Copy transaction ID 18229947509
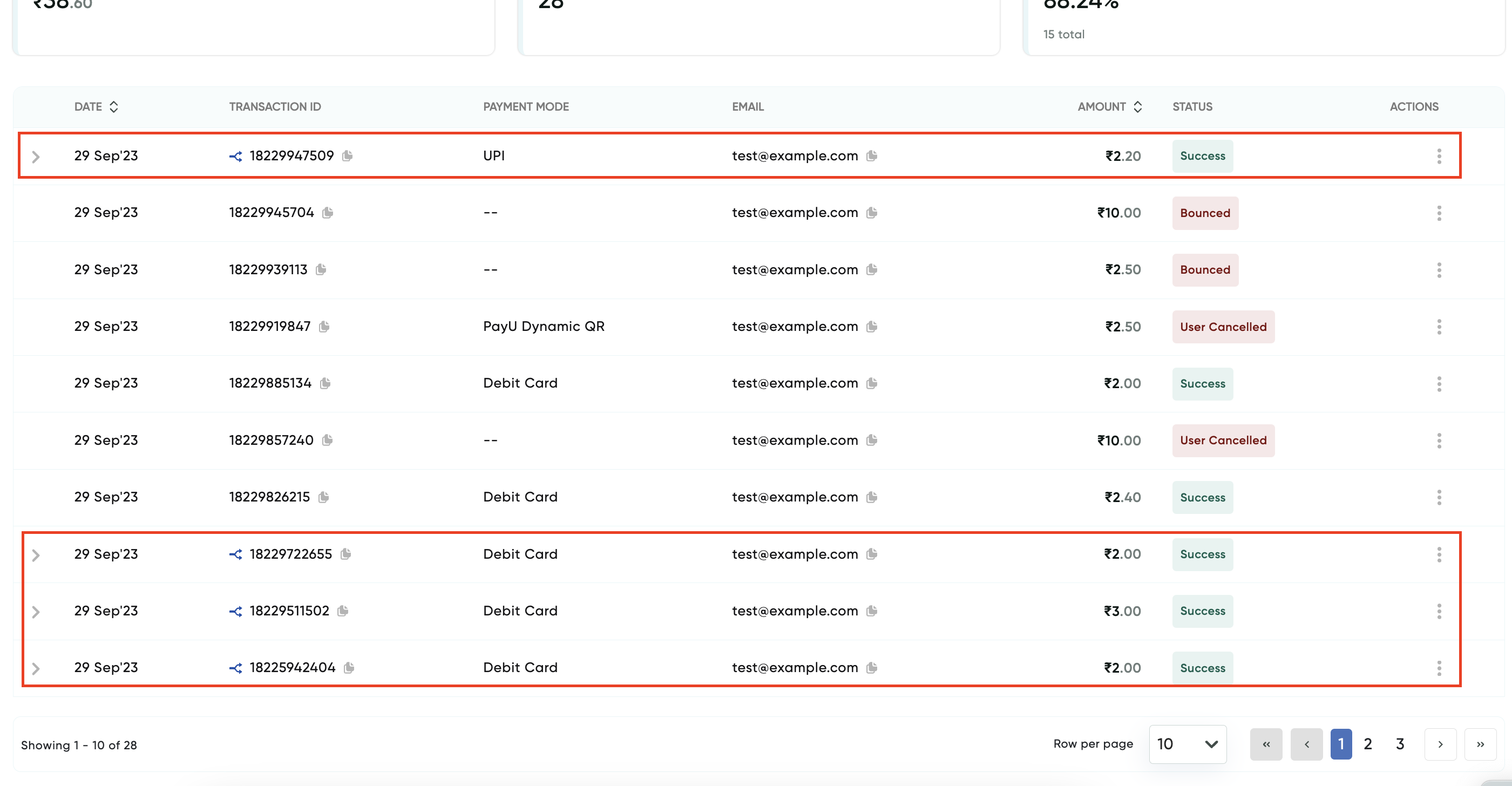The height and width of the screenshot is (786, 1512). (x=348, y=155)
